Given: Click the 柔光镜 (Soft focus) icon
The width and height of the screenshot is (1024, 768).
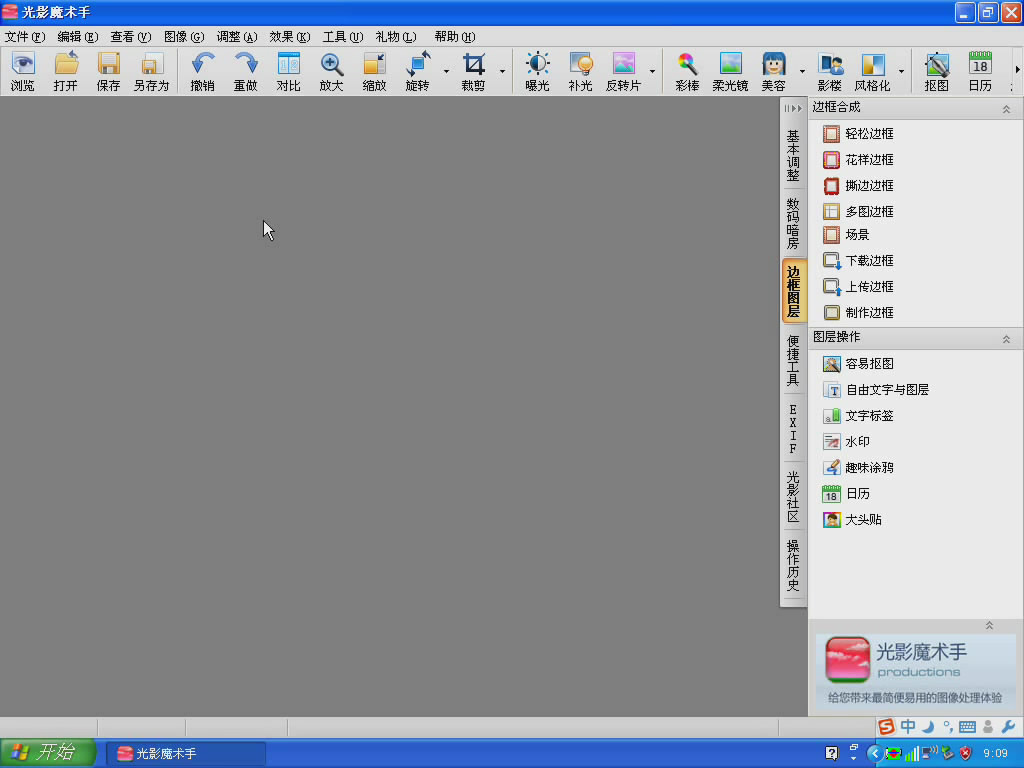Looking at the screenshot, I should (x=730, y=71).
